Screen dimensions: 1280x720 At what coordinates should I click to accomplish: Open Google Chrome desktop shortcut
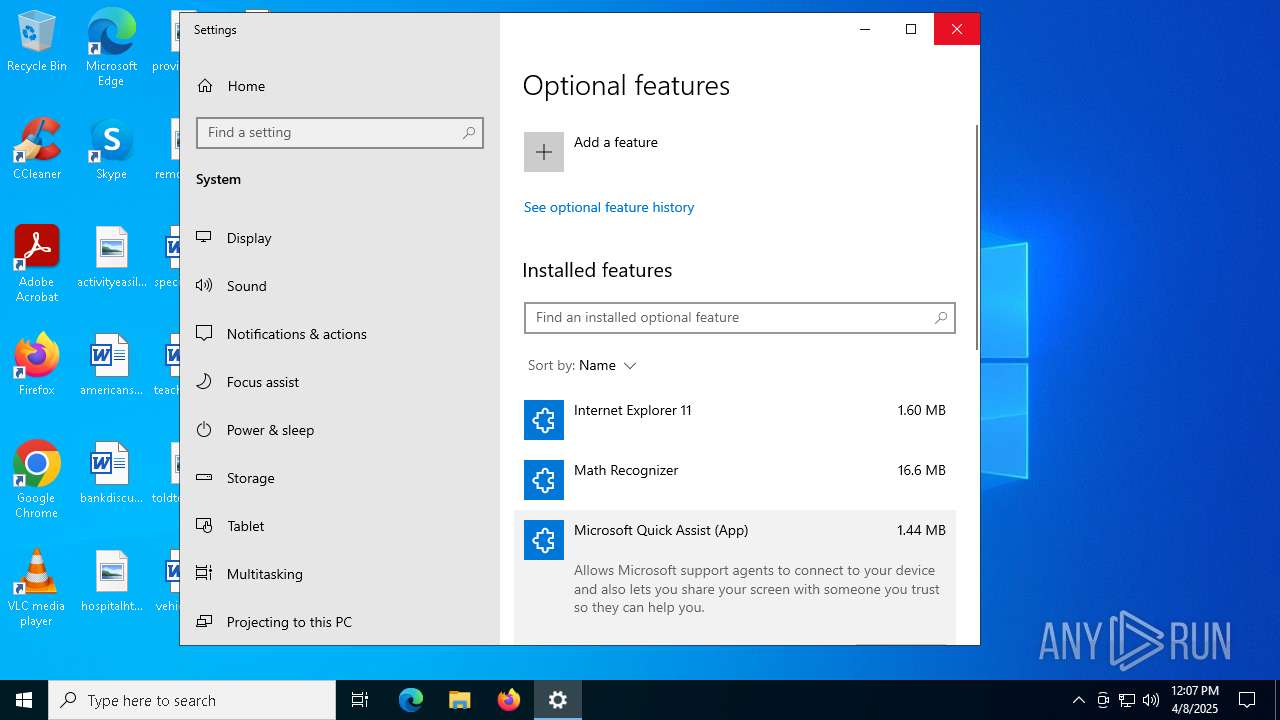pos(37,480)
